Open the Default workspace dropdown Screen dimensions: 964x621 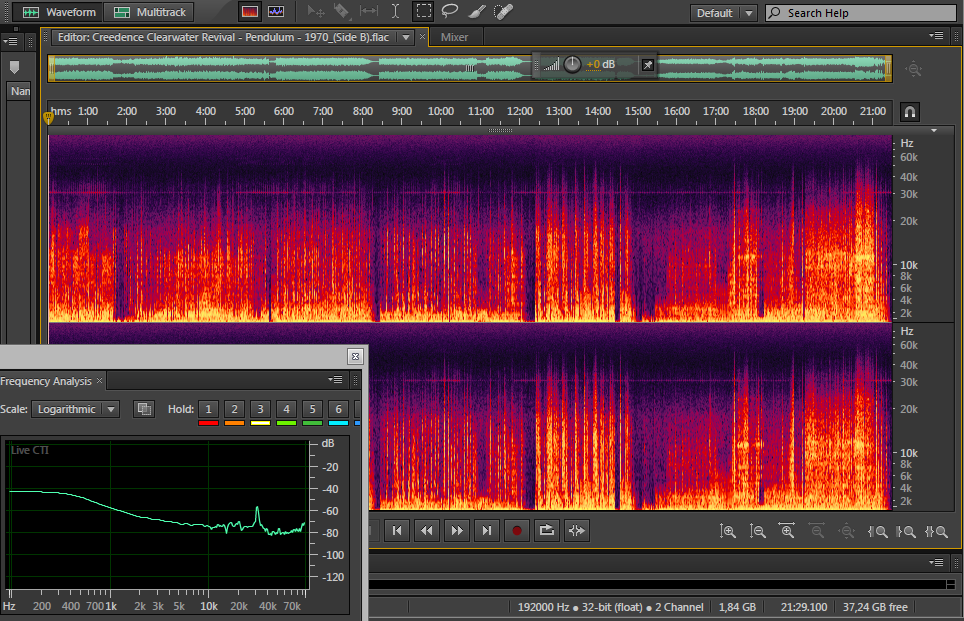[723, 13]
